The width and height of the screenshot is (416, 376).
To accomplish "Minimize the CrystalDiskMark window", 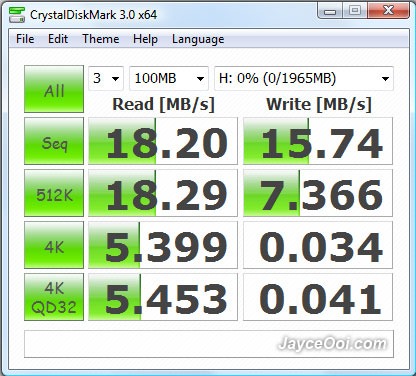I will point(330,12).
